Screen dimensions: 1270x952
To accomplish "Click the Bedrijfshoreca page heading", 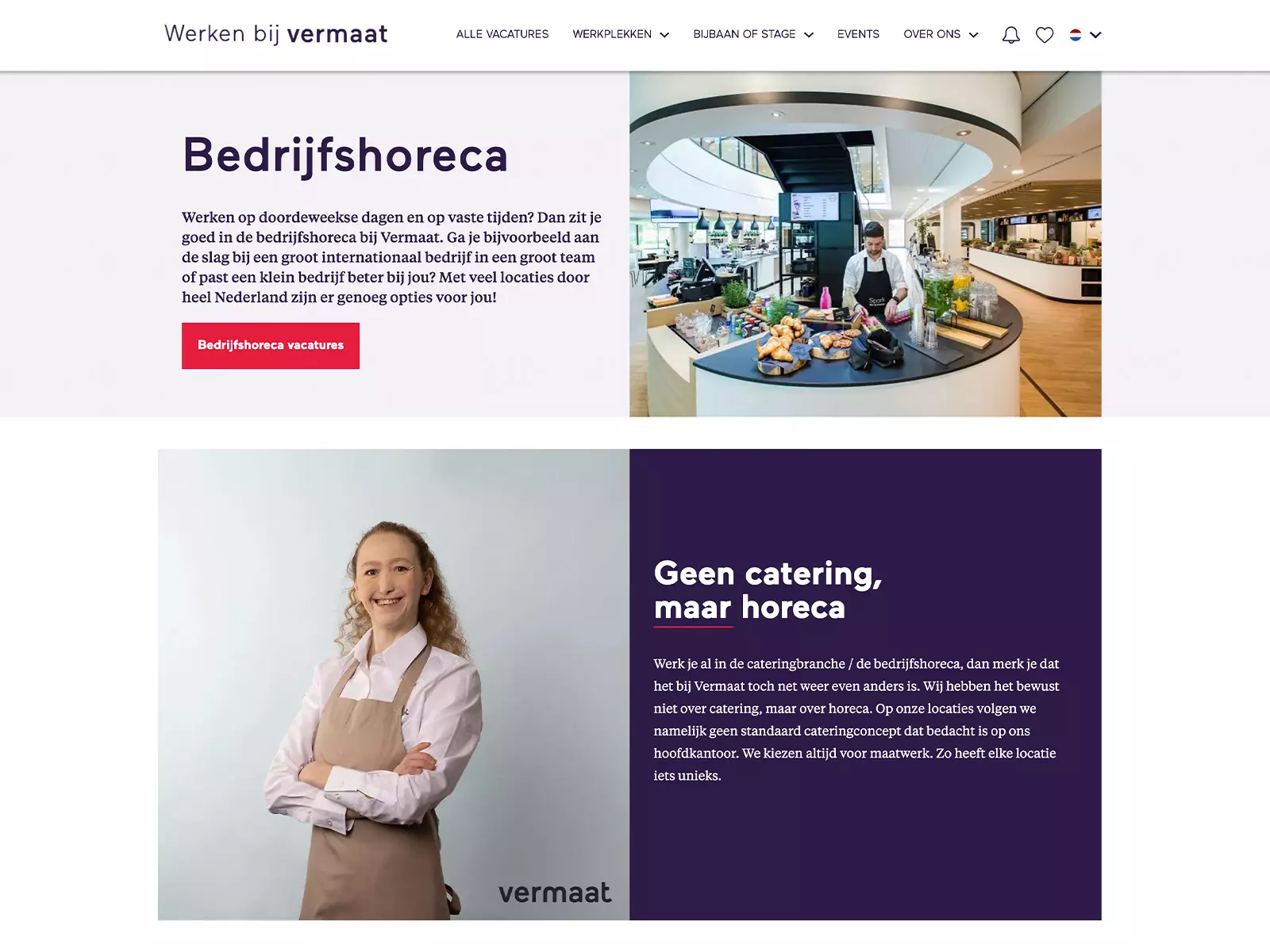I will coord(345,155).
